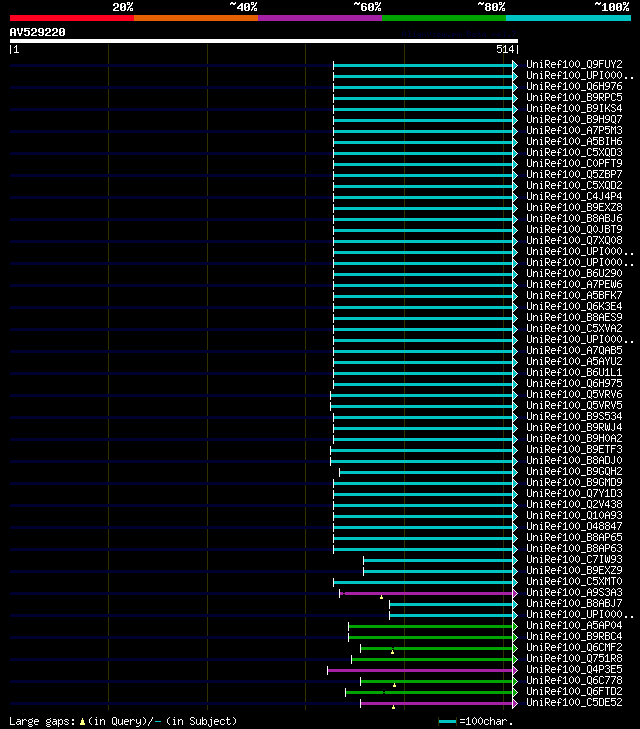The image size is (640, 729).
Task: Select the UniRef100_A5AYU2 label
Action: pyautogui.click(x=574, y=361)
